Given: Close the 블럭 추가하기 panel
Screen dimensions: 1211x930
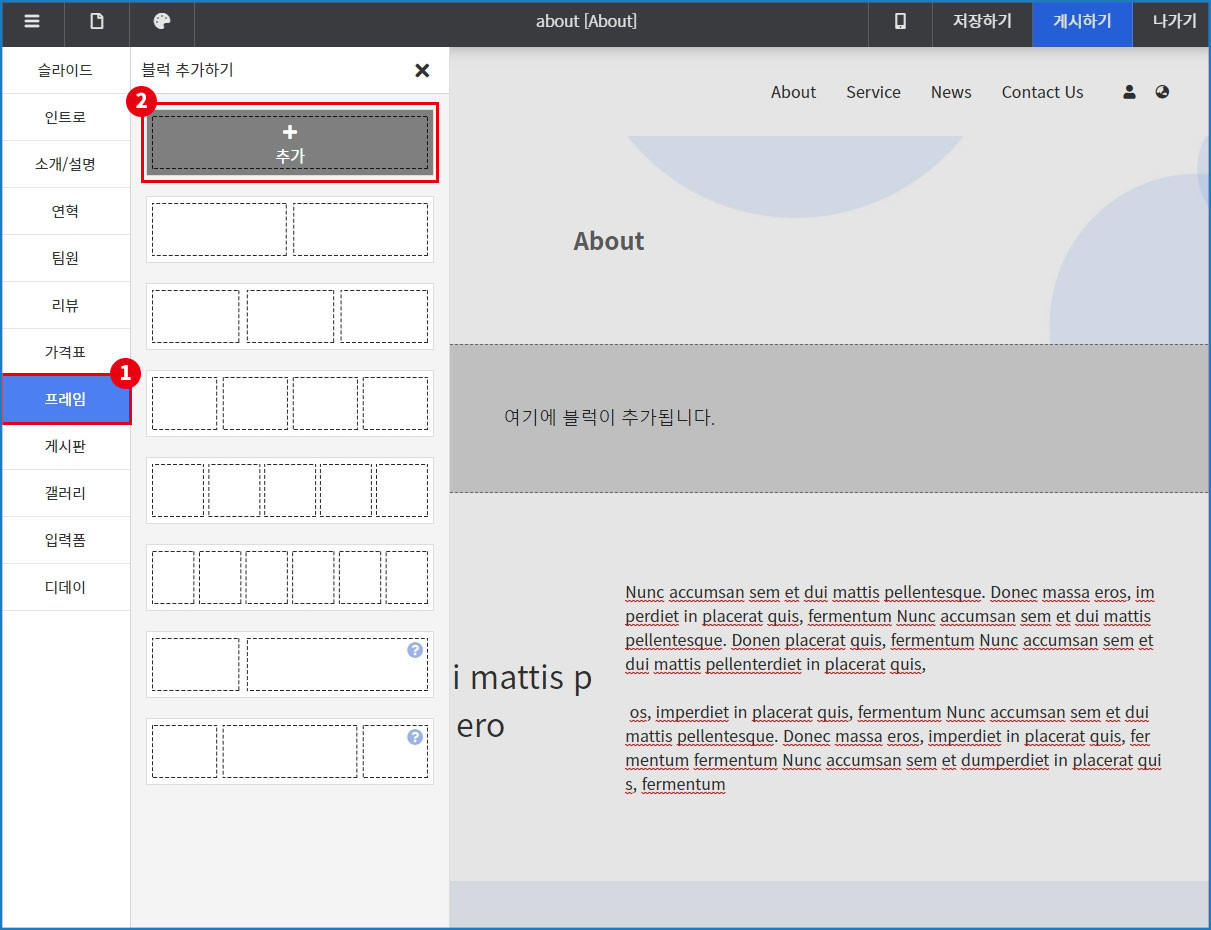Looking at the screenshot, I should click(x=422, y=70).
